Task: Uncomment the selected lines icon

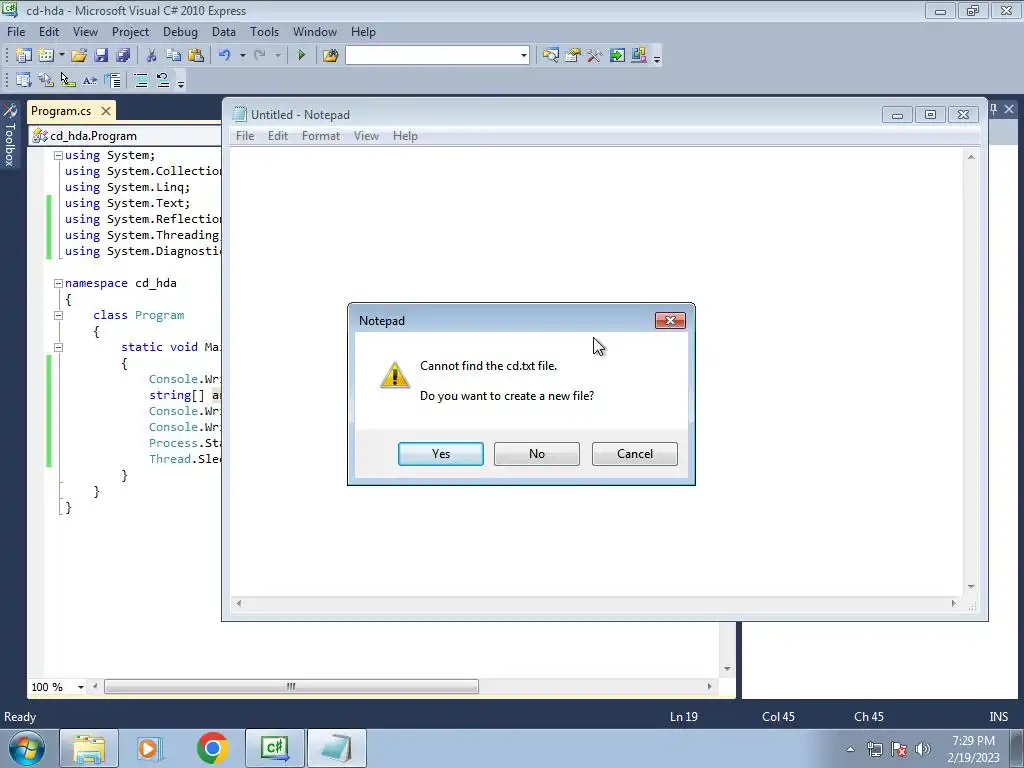Action: pyautogui.click(x=163, y=80)
